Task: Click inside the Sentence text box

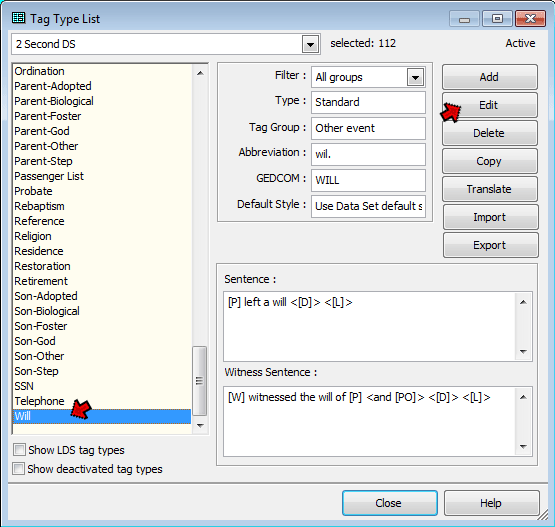Action: pyautogui.click(x=370, y=326)
